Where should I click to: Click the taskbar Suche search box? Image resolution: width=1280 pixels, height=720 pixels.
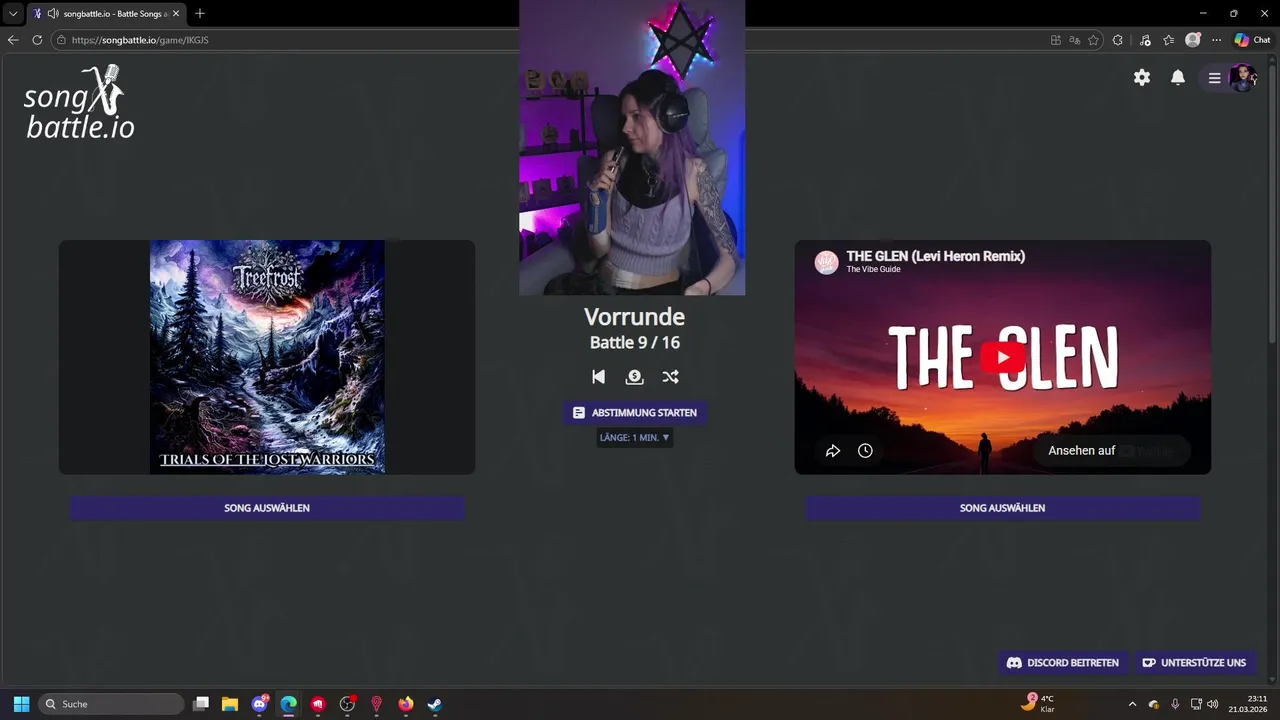click(111, 704)
